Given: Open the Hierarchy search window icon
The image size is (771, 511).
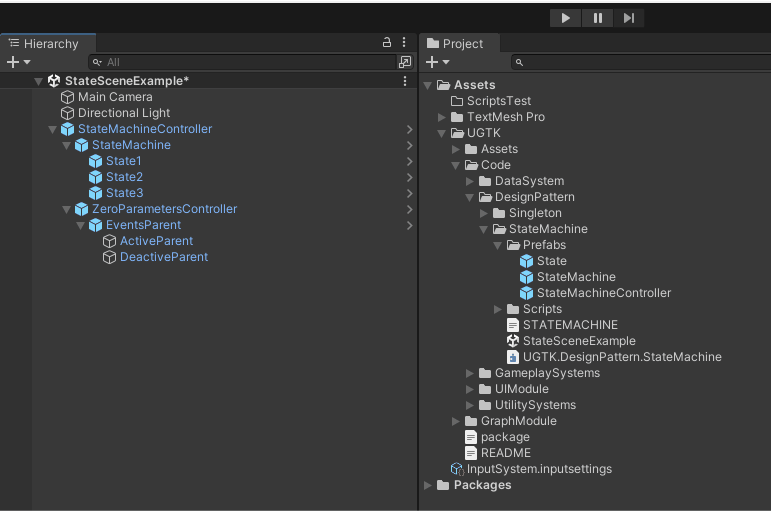Looking at the screenshot, I should pos(405,62).
